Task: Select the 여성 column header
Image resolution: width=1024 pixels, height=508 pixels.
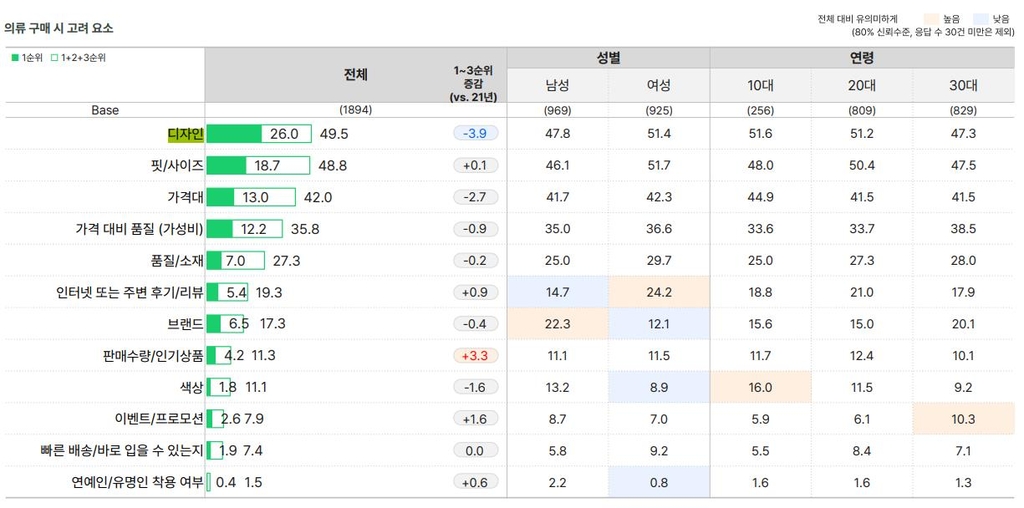Action: click(659, 85)
